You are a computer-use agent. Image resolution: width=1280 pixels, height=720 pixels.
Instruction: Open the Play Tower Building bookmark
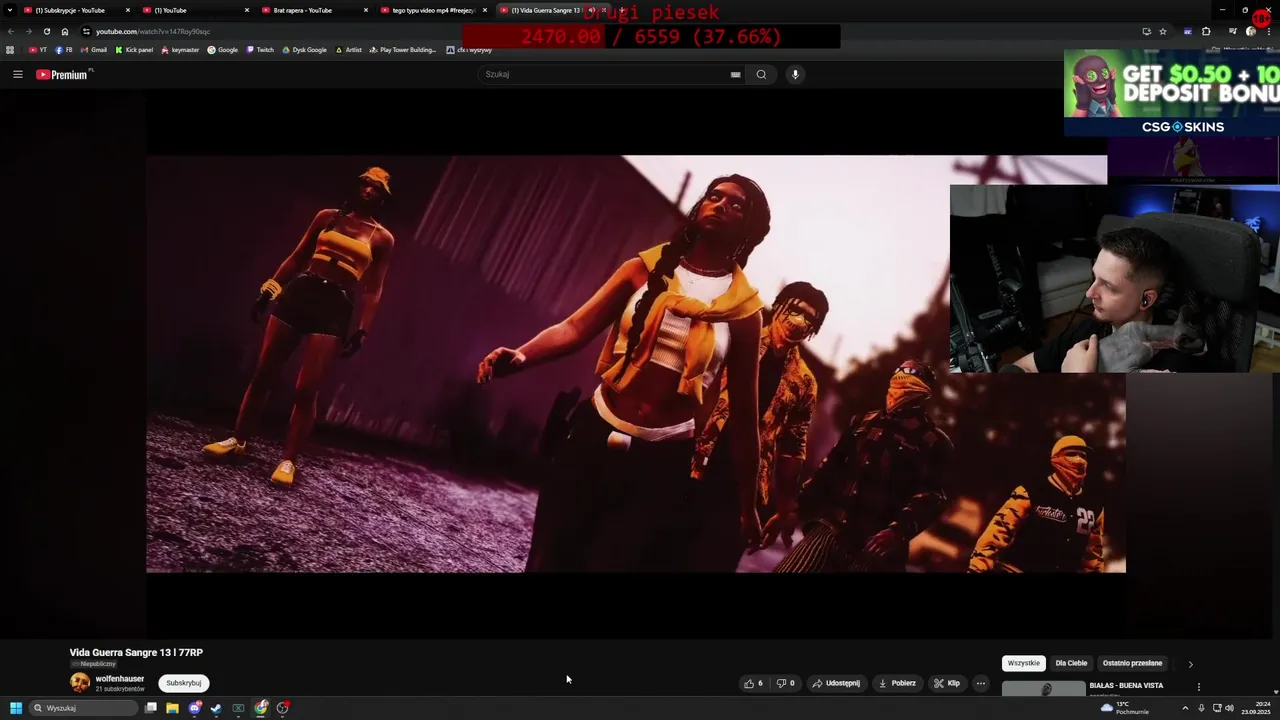(403, 50)
